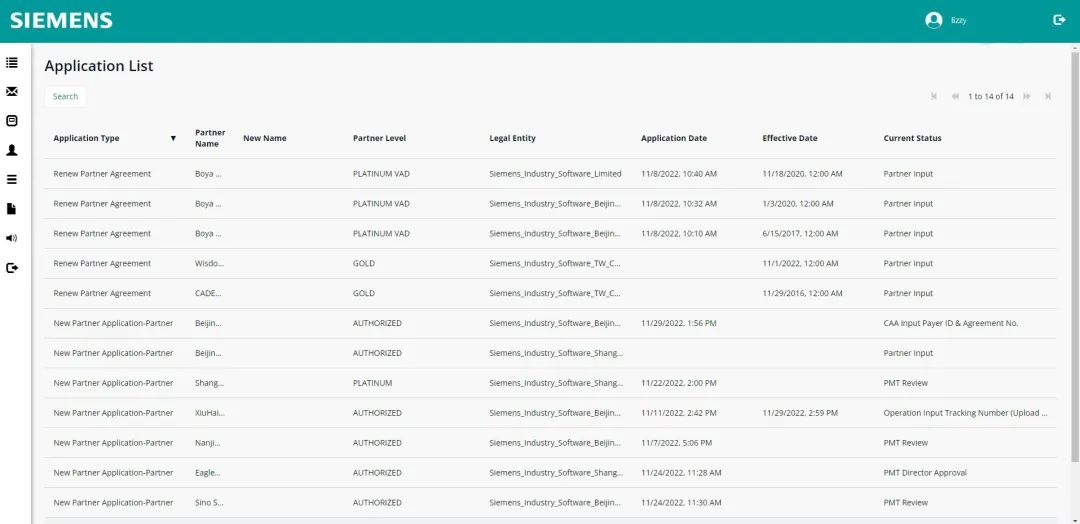The image size is (1080, 524).
Task: Click effective date 1/3/2020, 12:00 AM
Action: pyautogui.click(x=798, y=204)
